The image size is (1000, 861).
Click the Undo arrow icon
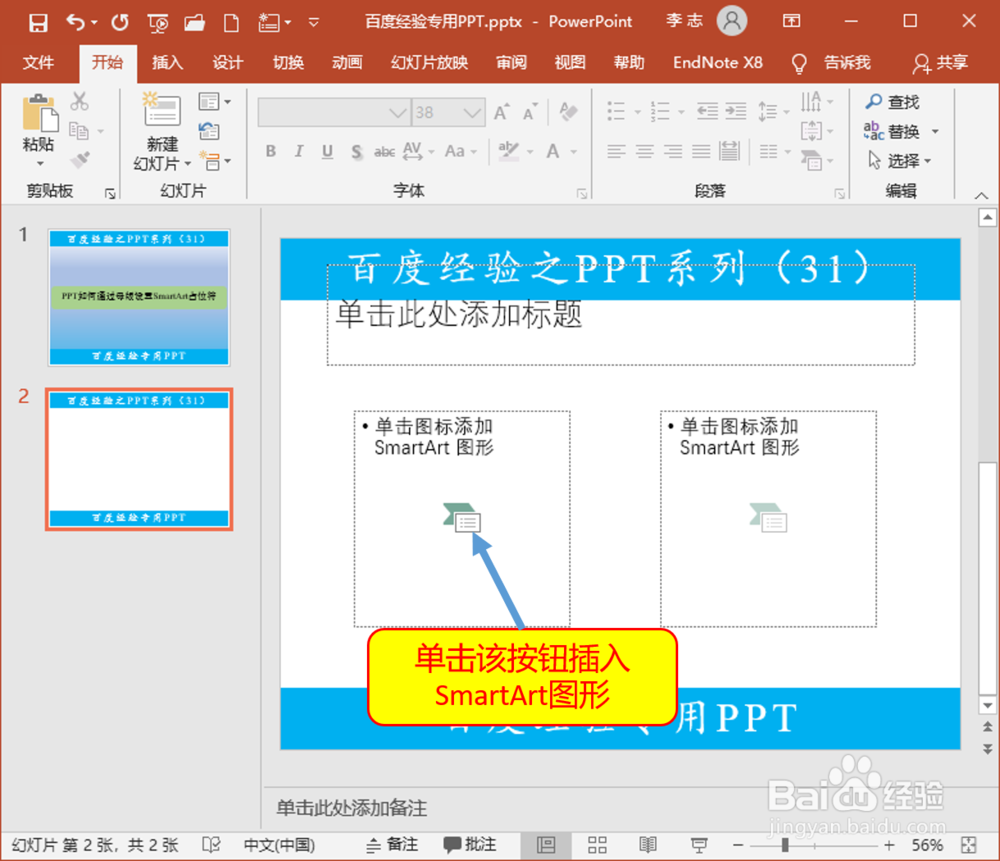point(76,23)
